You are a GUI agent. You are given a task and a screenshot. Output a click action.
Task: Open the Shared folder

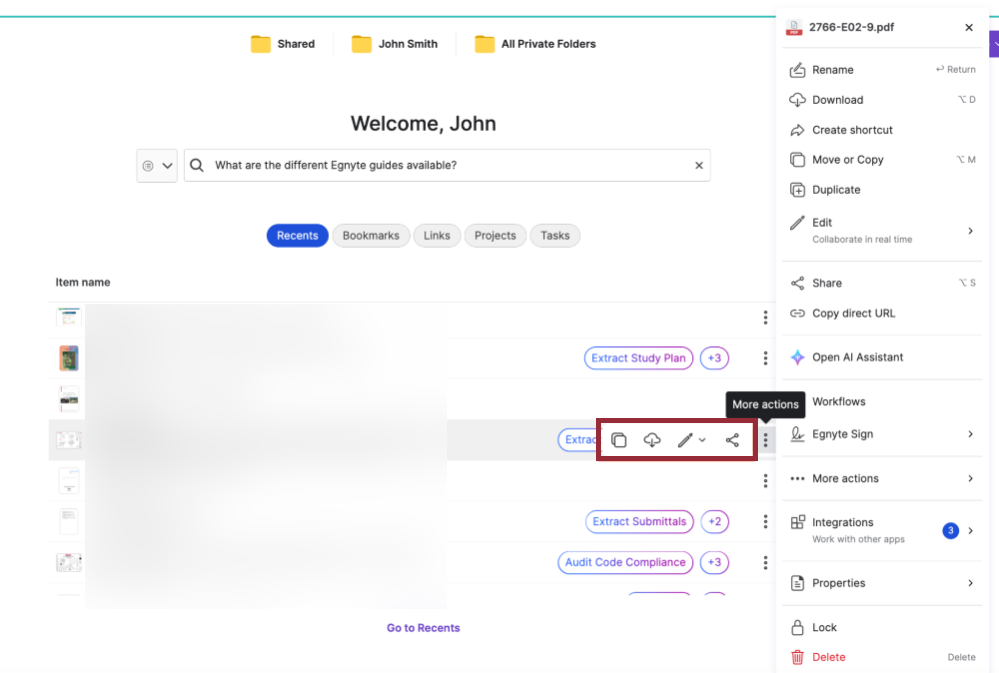[x=282, y=44]
